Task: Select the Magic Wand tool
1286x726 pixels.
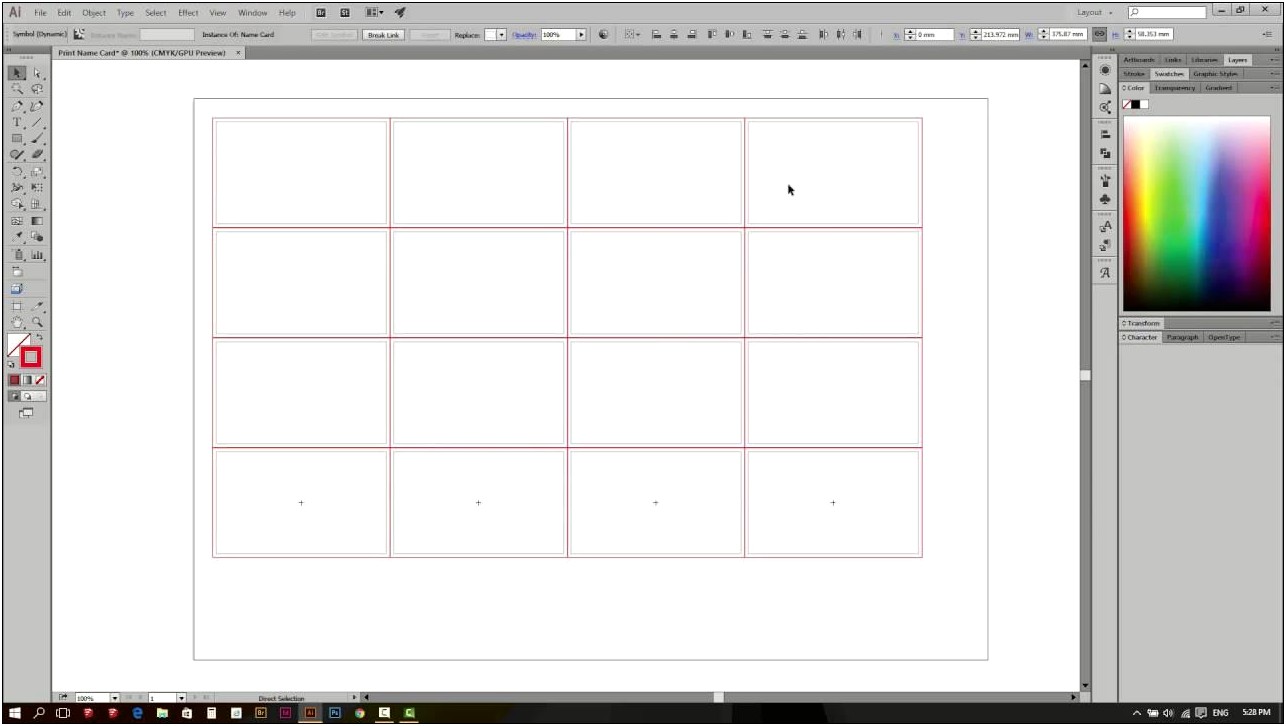Action: click(x=17, y=89)
